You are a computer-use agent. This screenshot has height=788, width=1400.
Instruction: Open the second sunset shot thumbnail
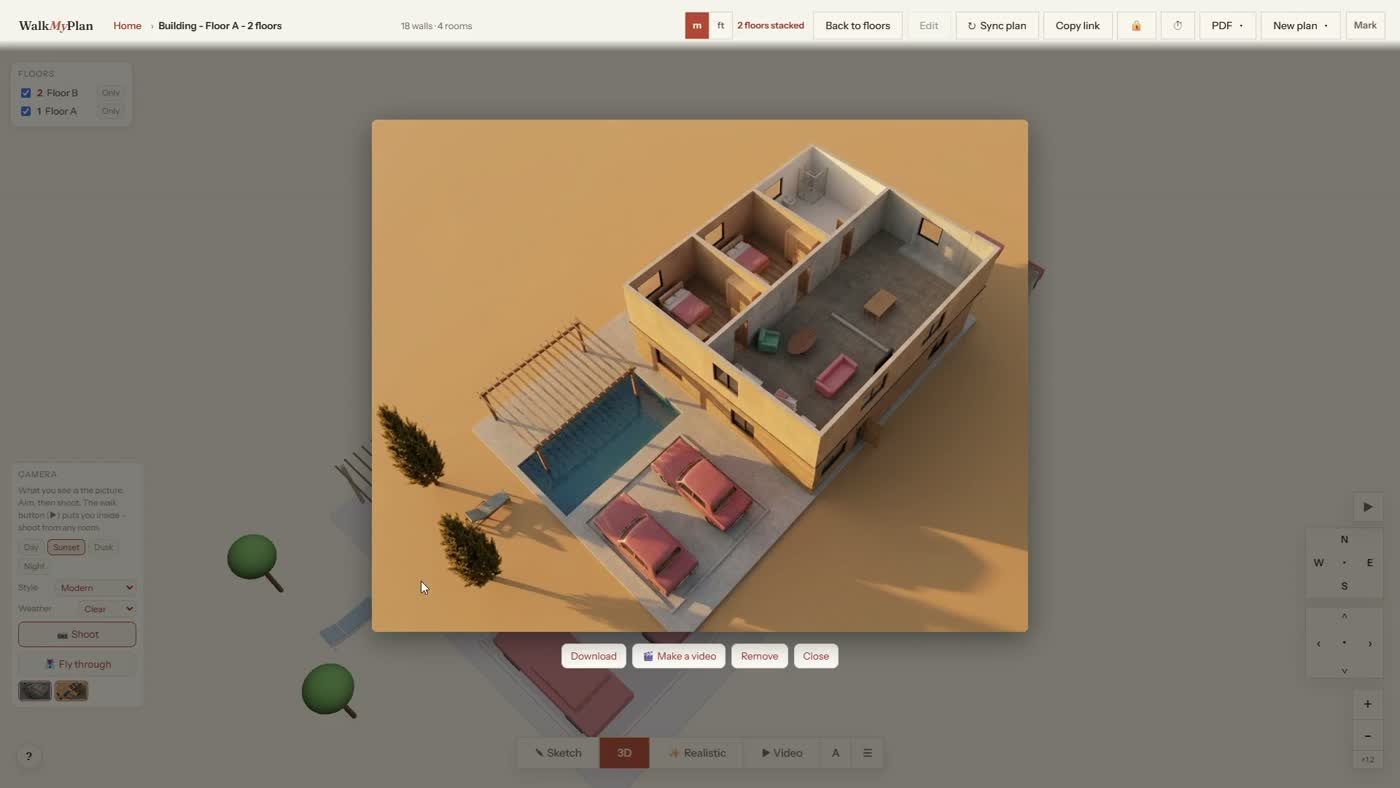(71, 691)
